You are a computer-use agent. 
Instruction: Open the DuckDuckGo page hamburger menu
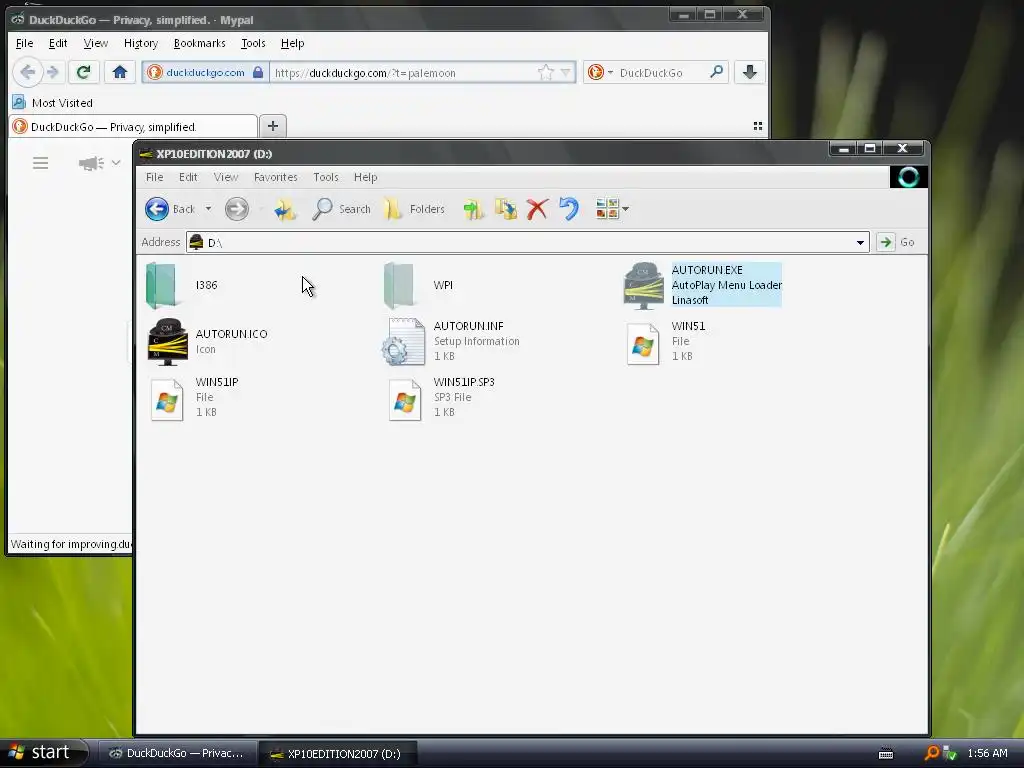pos(40,163)
